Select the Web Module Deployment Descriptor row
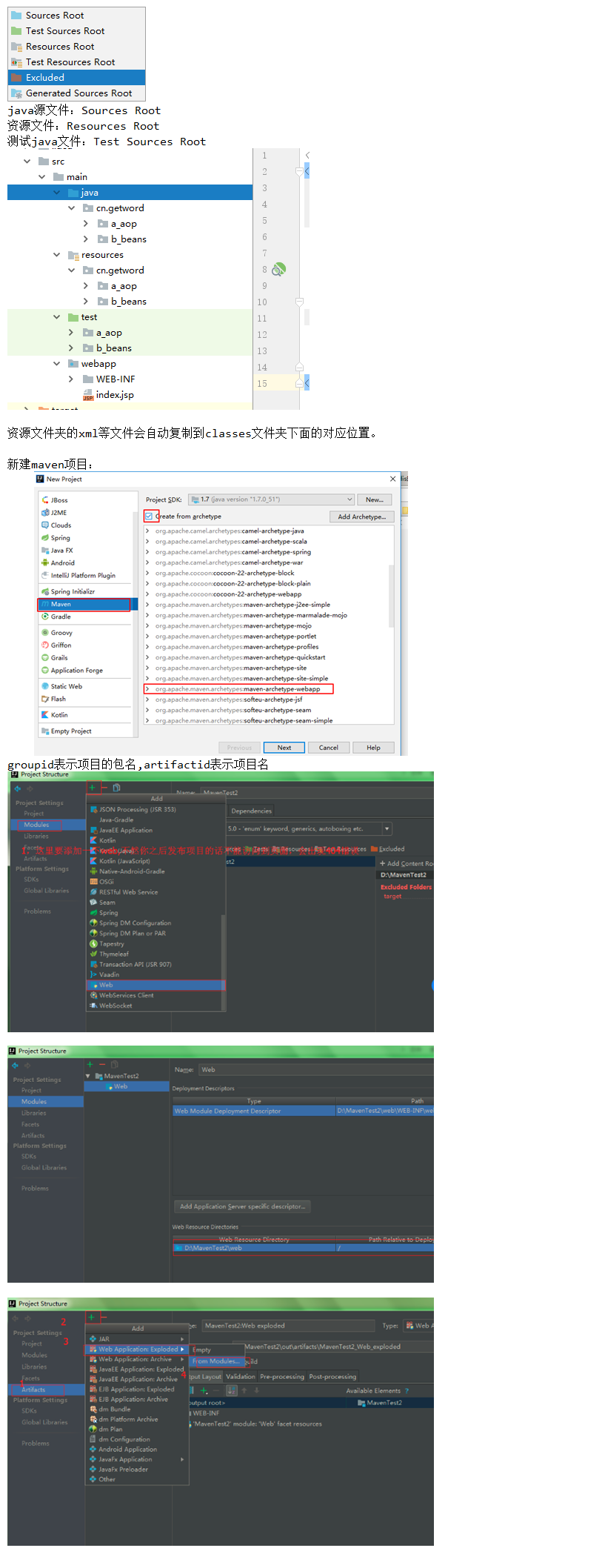This screenshot has width=602, height=1568. pos(304,1111)
